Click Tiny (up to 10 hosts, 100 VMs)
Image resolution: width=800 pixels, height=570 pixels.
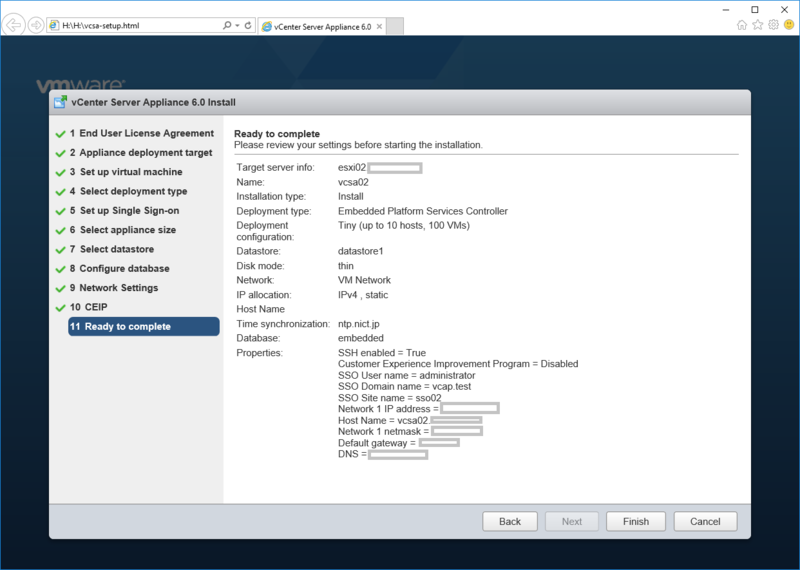[404, 226]
